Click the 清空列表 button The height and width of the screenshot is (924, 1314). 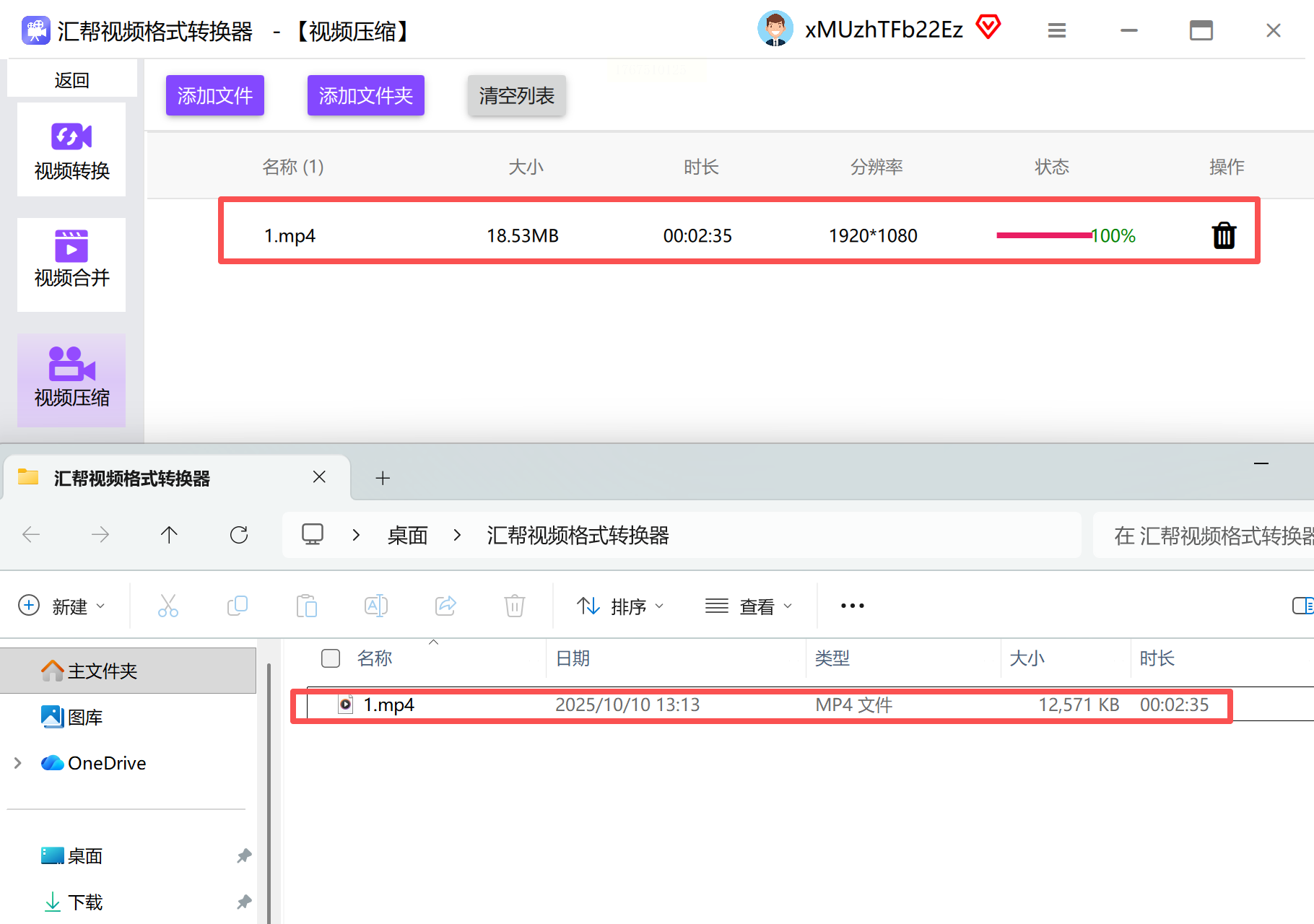coord(517,95)
